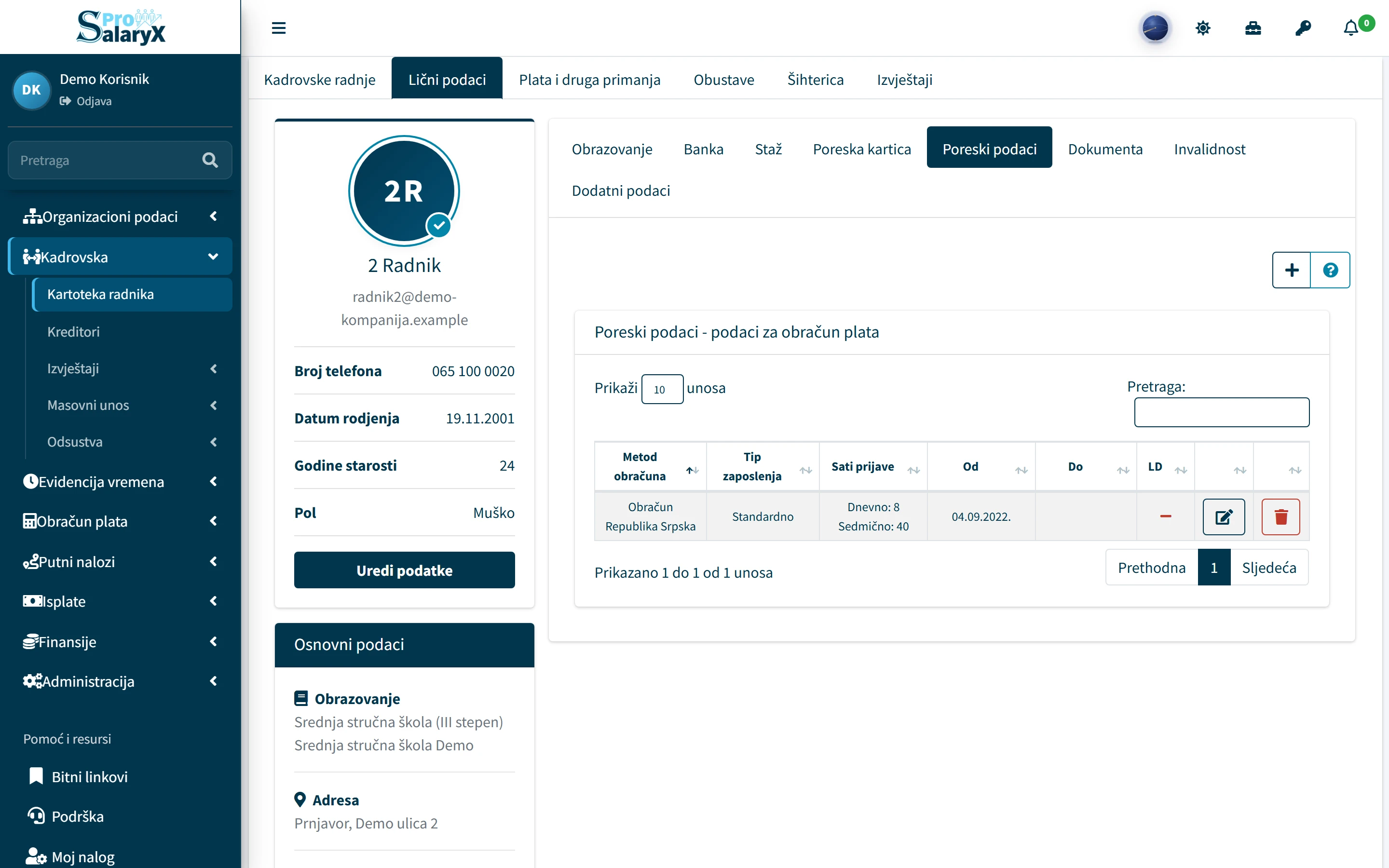Select the Poreska kartica tab
This screenshot has height=868, width=1389.
[x=861, y=149]
